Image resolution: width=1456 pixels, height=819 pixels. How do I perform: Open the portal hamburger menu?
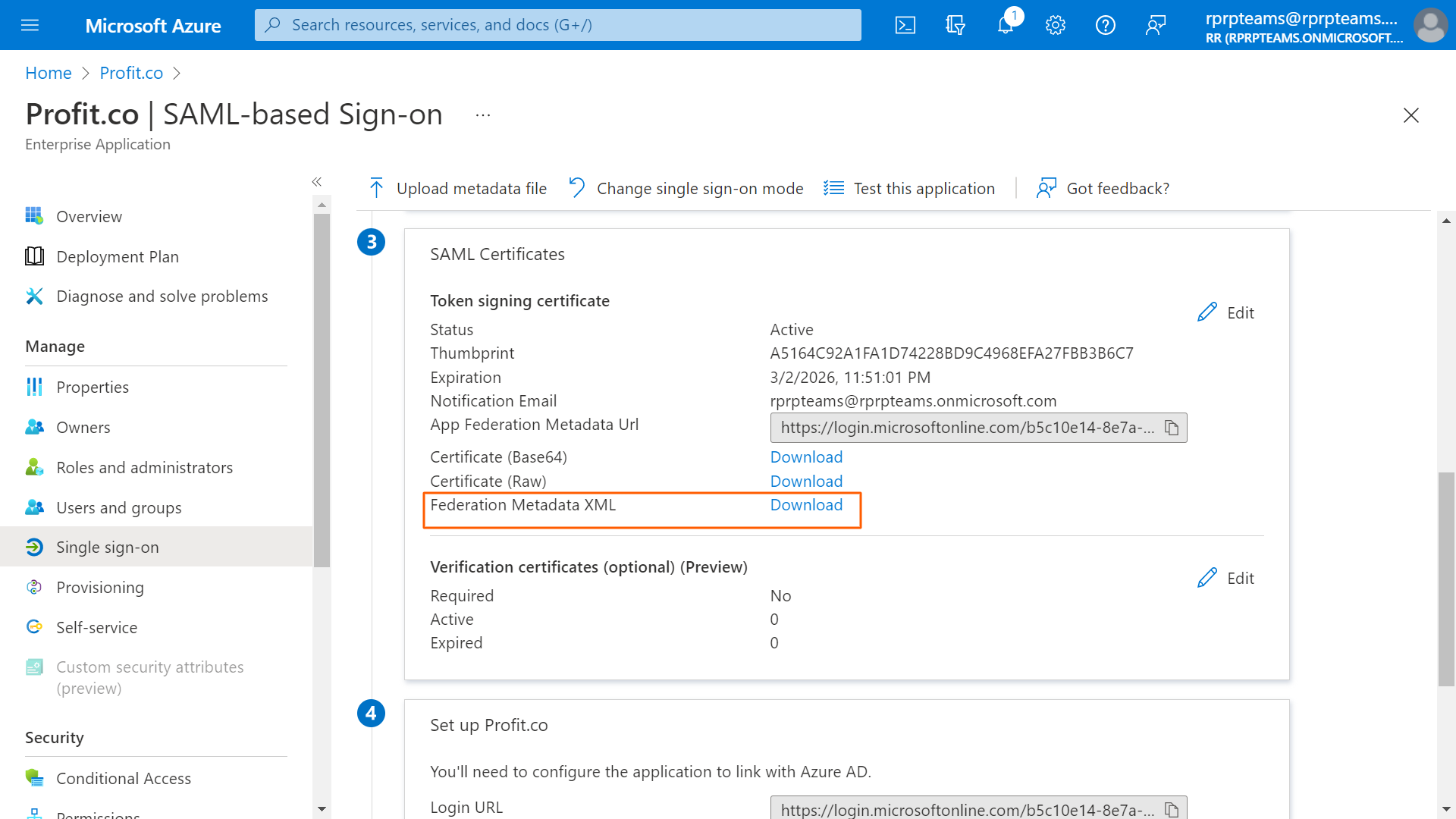point(30,25)
